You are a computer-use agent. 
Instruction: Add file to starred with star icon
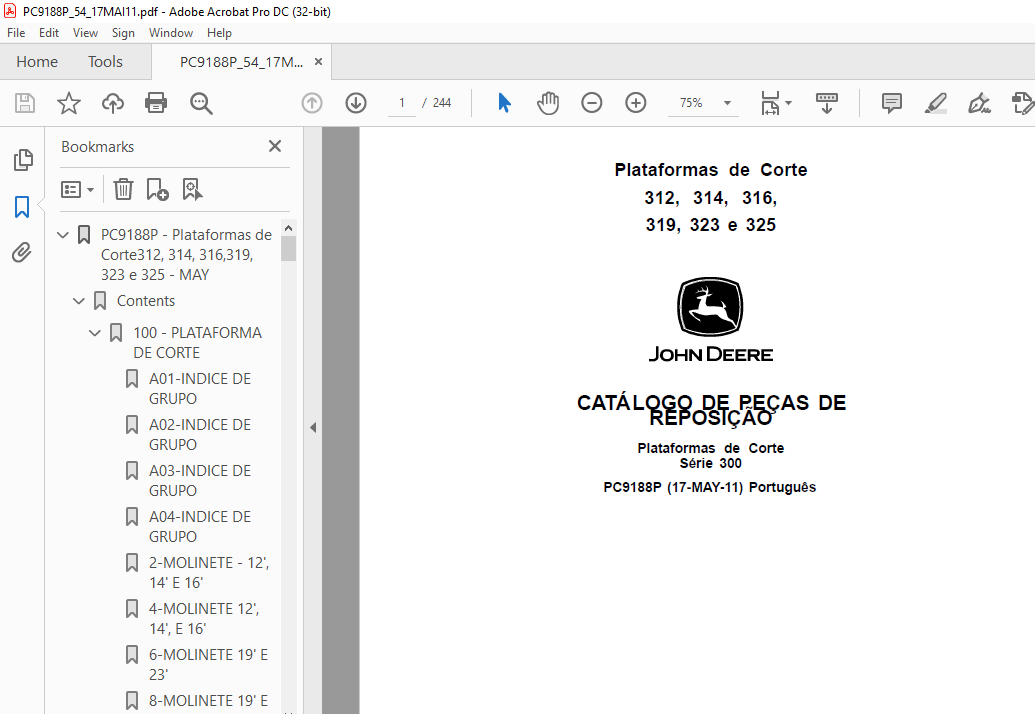point(69,103)
